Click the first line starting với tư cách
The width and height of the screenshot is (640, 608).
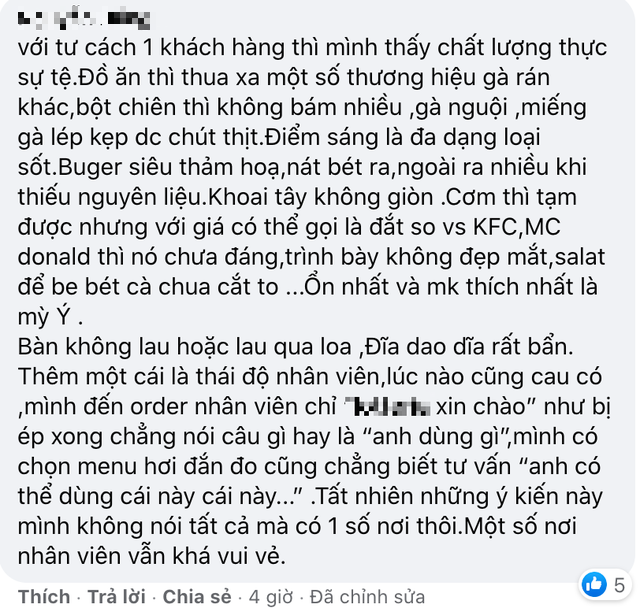coord(312,48)
